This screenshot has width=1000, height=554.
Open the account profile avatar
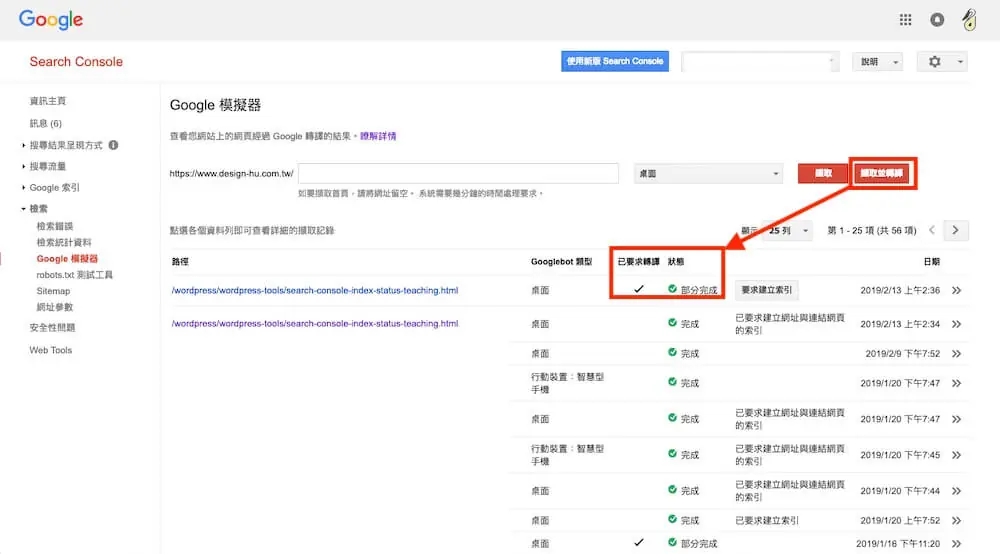pos(969,20)
